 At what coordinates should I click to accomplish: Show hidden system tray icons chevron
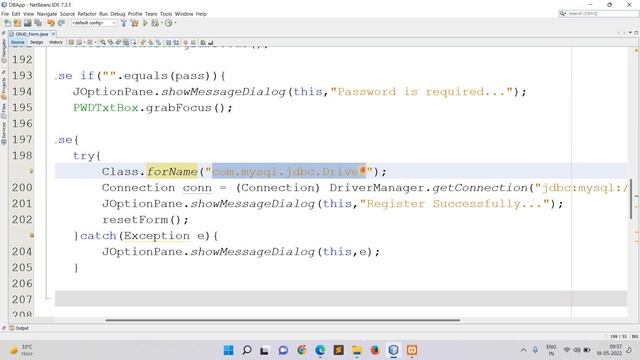pyautogui.click(x=523, y=350)
